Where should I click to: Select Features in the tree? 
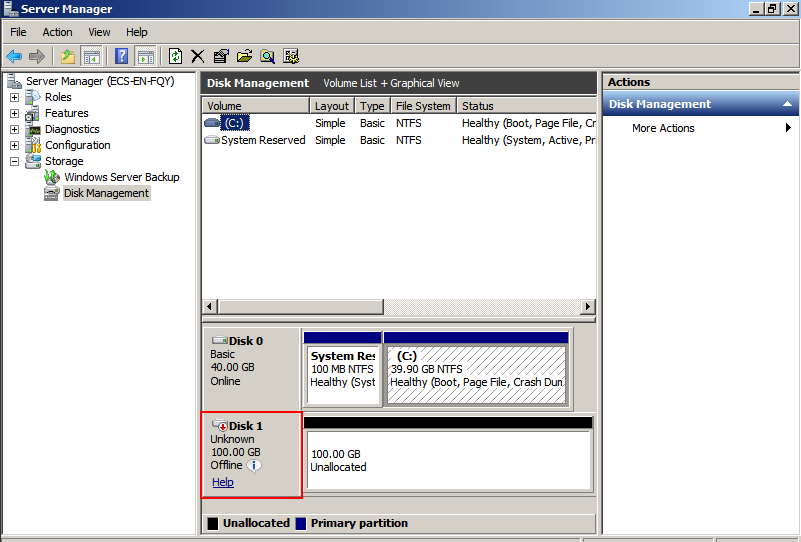tap(66, 113)
